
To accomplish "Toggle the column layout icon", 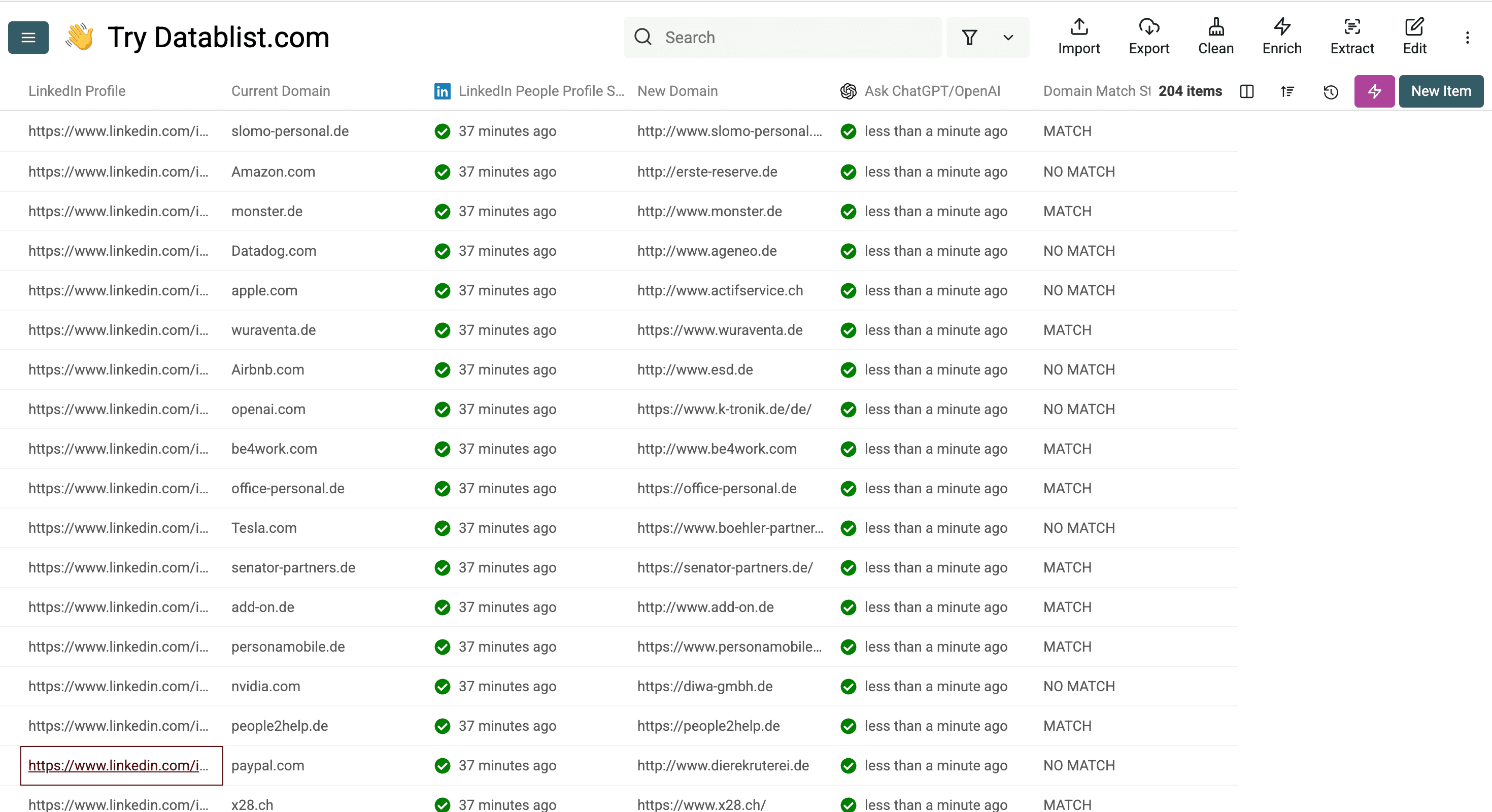I will pyautogui.click(x=1246, y=91).
